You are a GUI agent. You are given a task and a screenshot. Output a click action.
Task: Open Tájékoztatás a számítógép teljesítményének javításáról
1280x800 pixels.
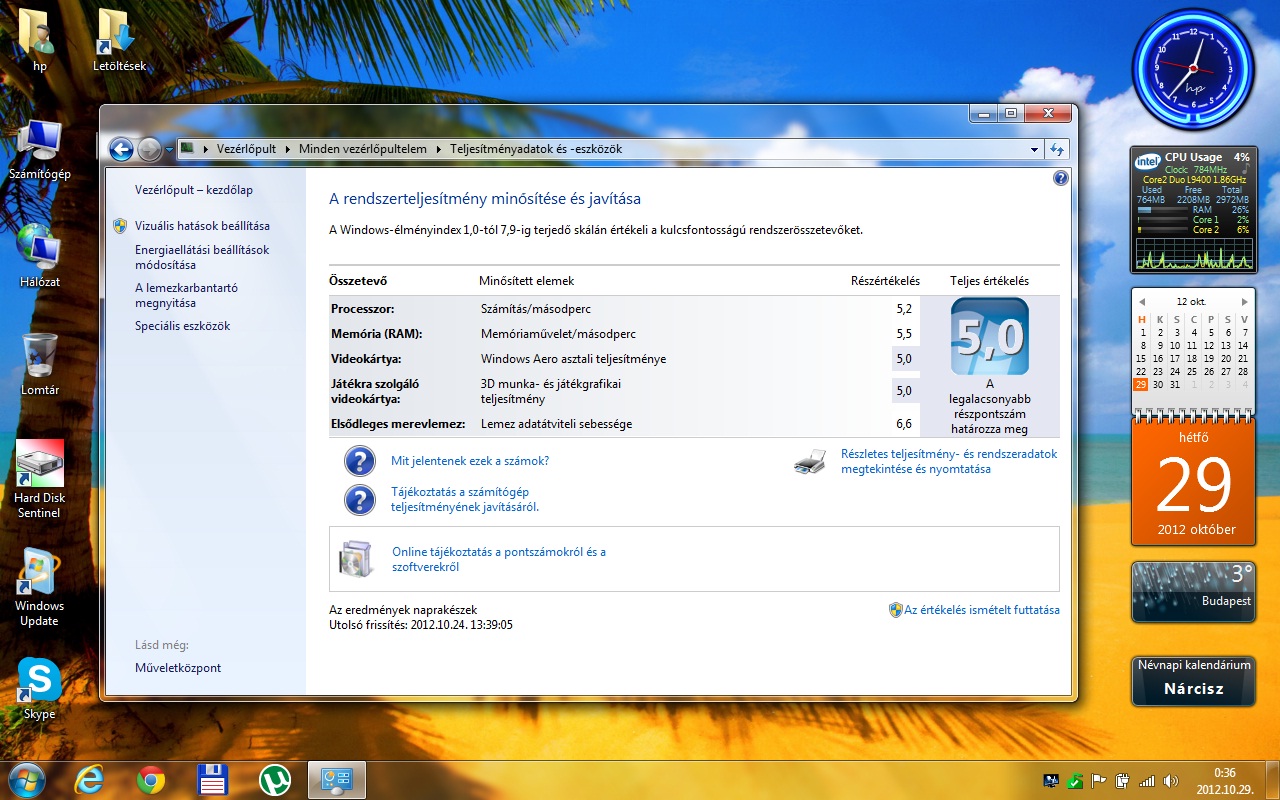coord(465,499)
